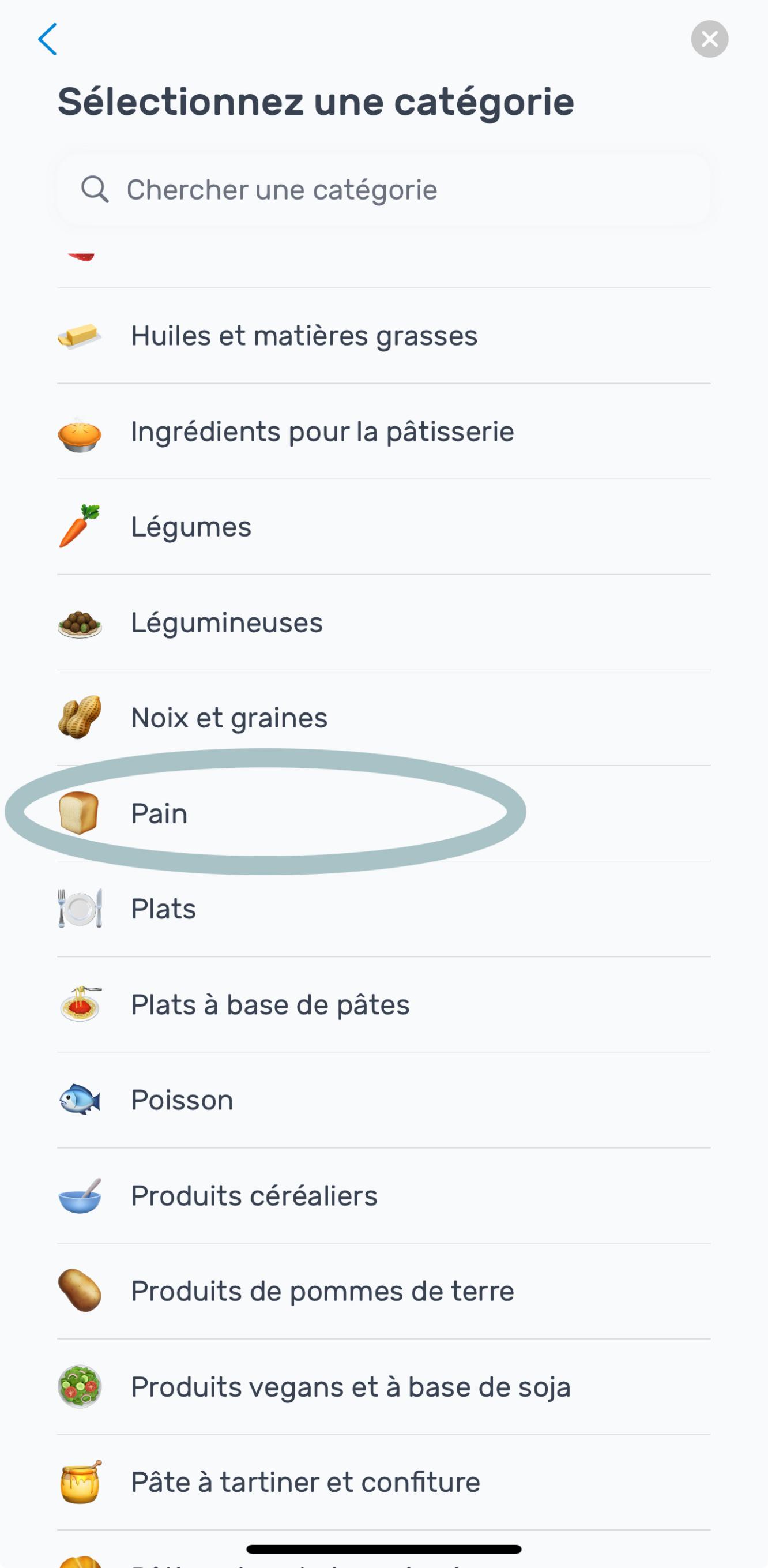The width and height of the screenshot is (768, 1568).
Task: Tap the bread loaf icon
Action: click(78, 813)
